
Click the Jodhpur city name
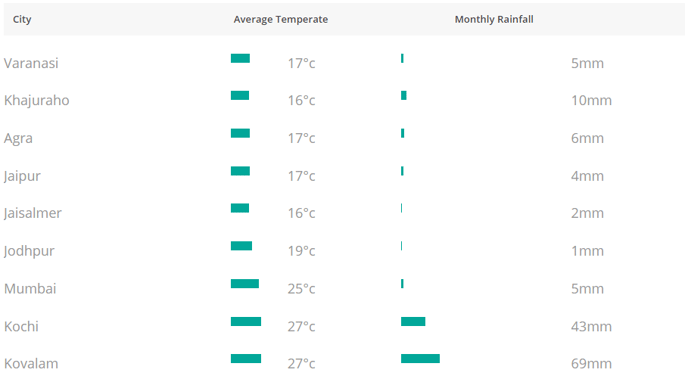(x=29, y=251)
